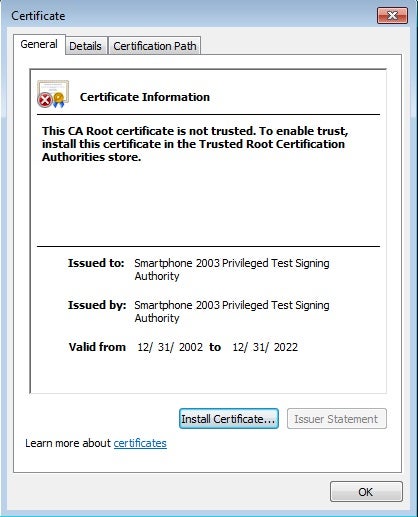Click the Certificate title bar text
The height and width of the screenshot is (517, 418).
point(38,16)
